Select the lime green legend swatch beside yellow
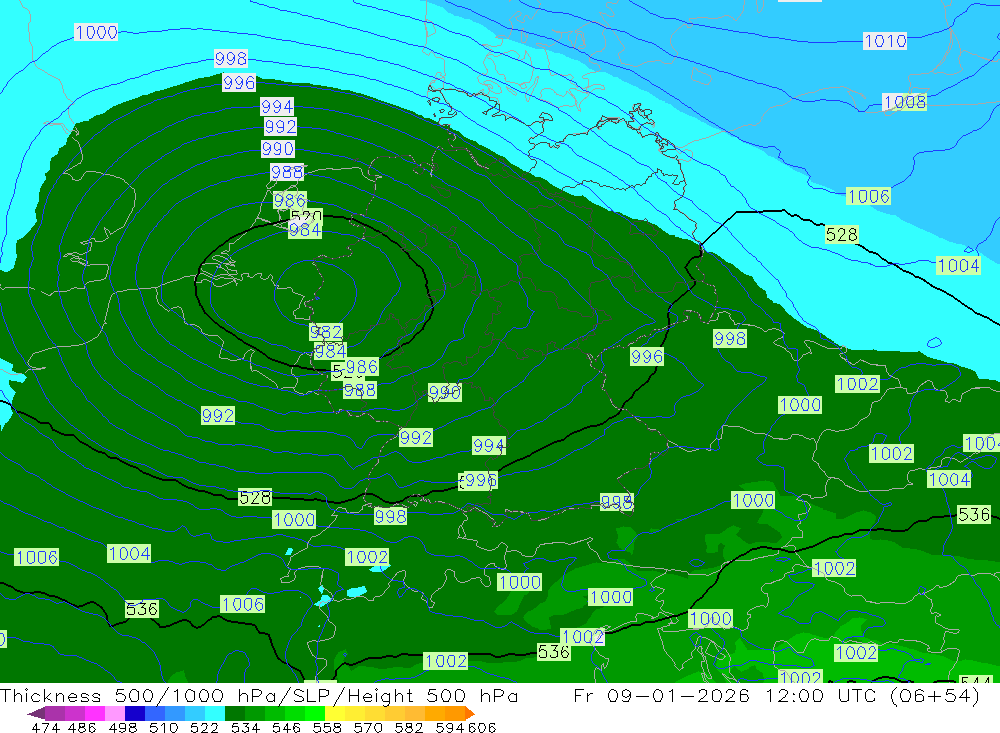 (x=315, y=713)
